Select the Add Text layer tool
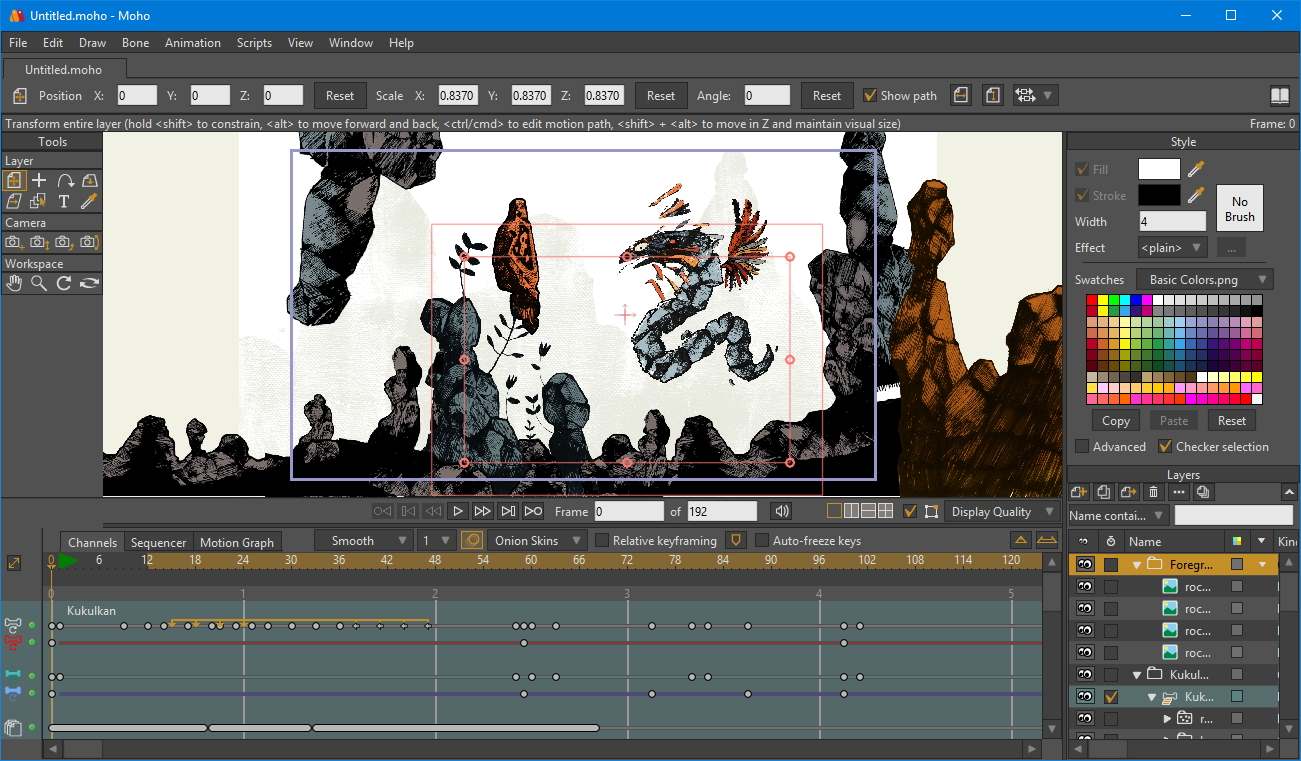1301x761 pixels. [64, 201]
